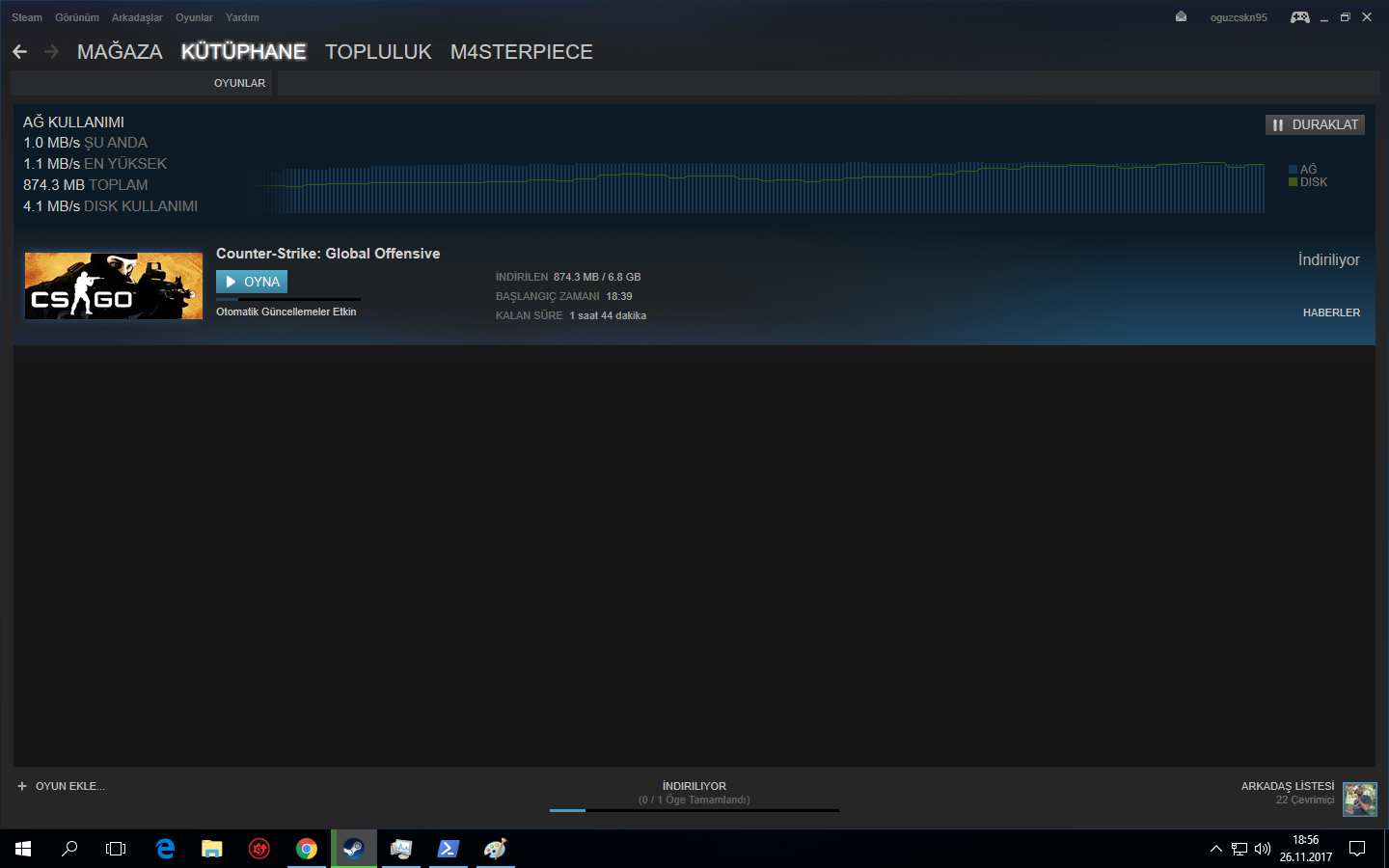Open the CS:GO game banner image
This screenshot has width=1389, height=868.
coord(114,285)
